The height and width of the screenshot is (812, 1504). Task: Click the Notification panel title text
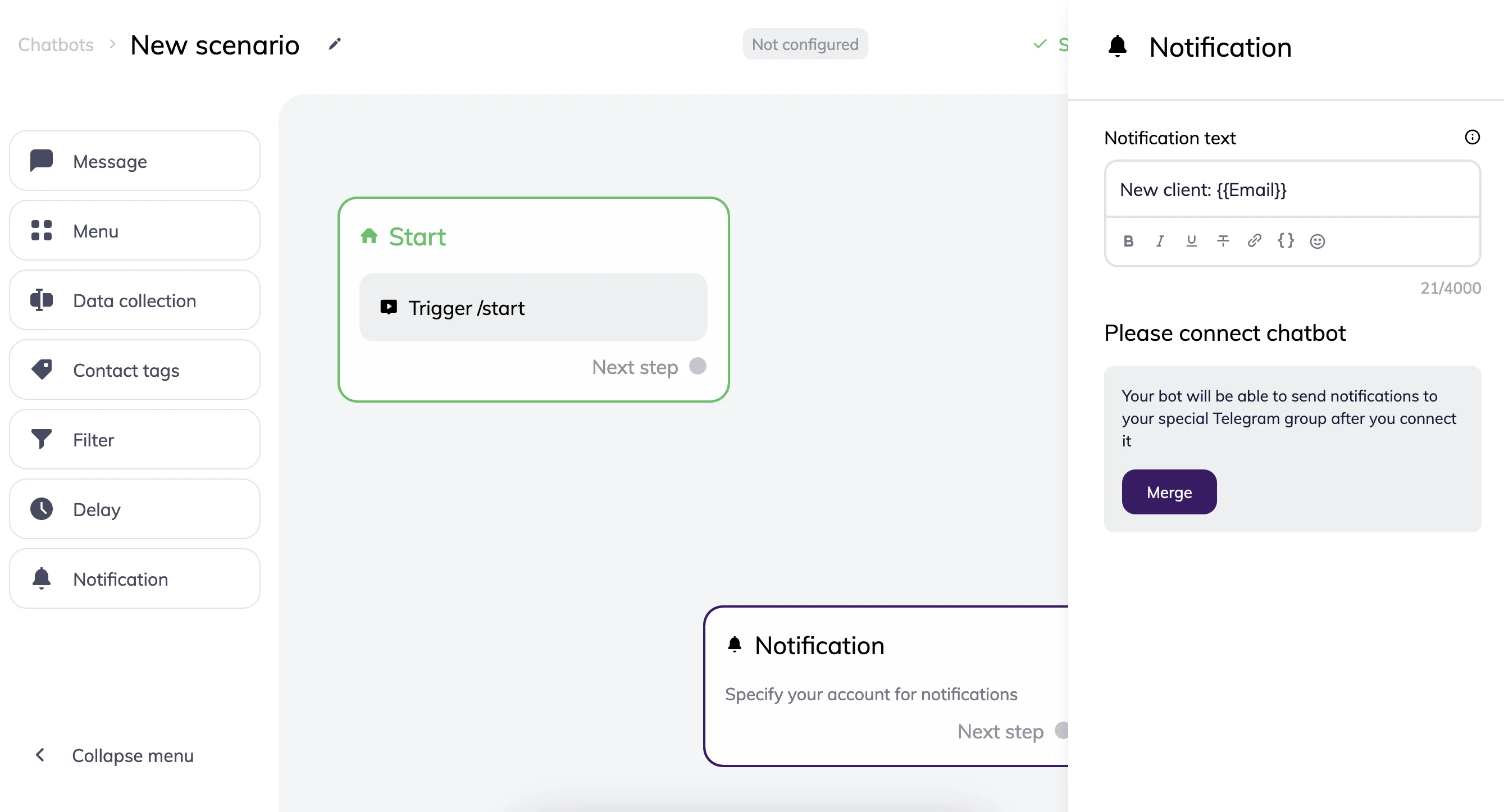tap(1220, 47)
